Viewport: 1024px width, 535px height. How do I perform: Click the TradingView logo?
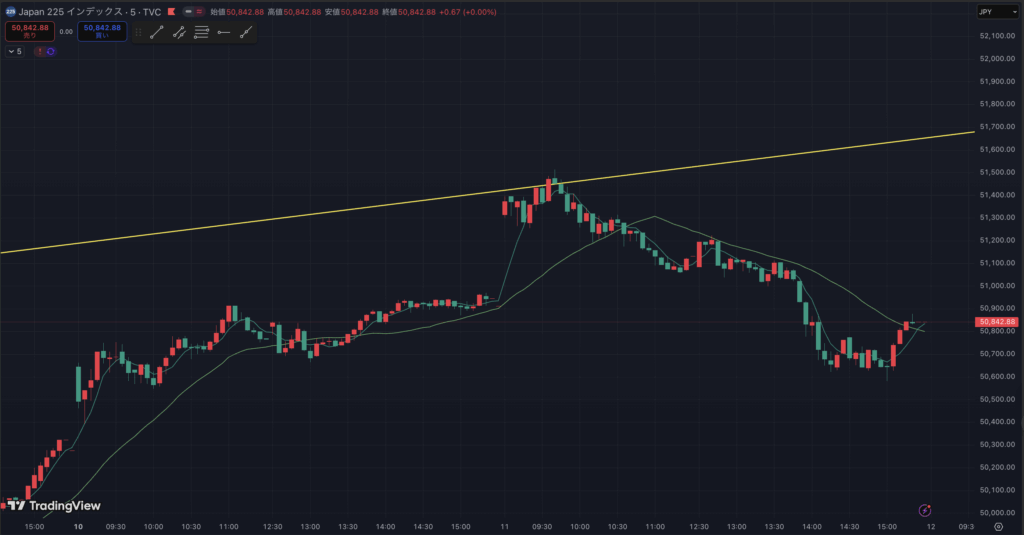click(55, 506)
